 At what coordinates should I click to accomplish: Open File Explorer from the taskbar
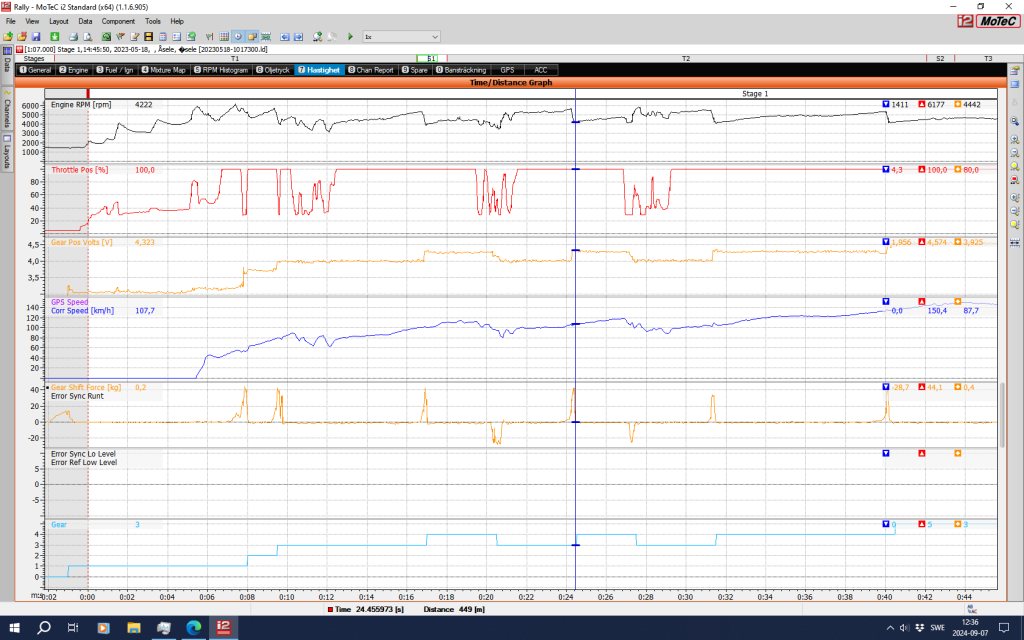(133, 628)
